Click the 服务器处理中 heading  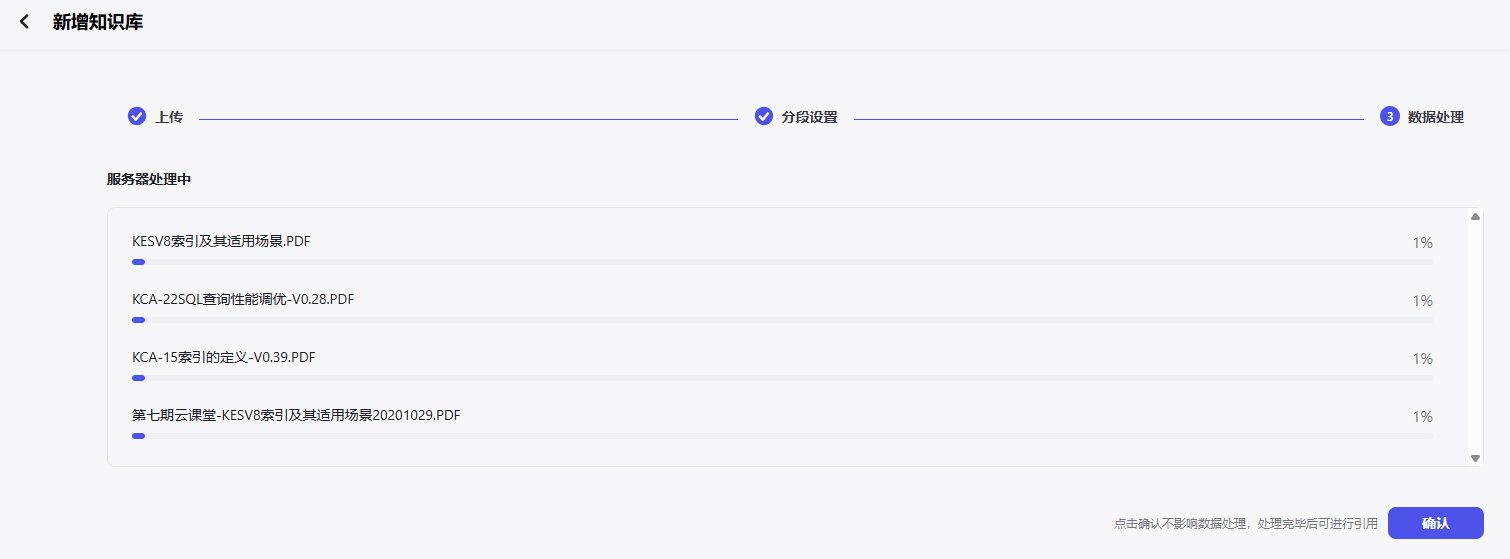click(149, 180)
